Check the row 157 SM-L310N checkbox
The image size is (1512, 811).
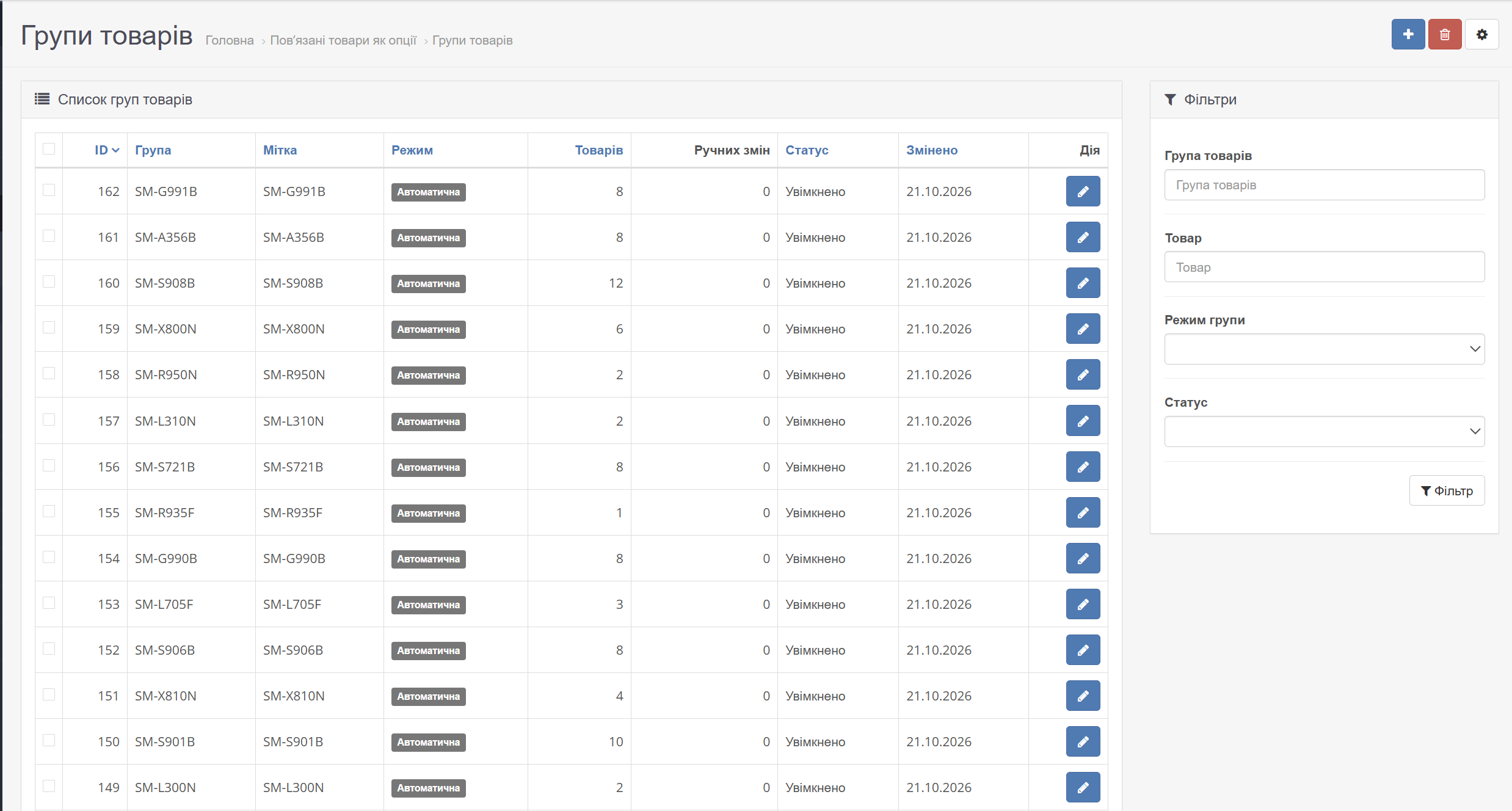click(49, 420)
